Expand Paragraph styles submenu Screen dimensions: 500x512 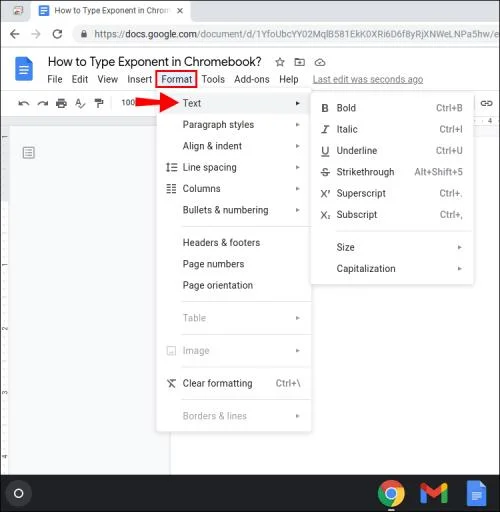point(234,125)
